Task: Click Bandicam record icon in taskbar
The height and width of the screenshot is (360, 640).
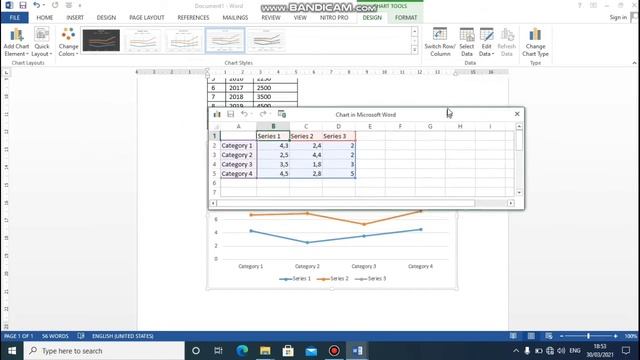Action: tap(334, 351)
